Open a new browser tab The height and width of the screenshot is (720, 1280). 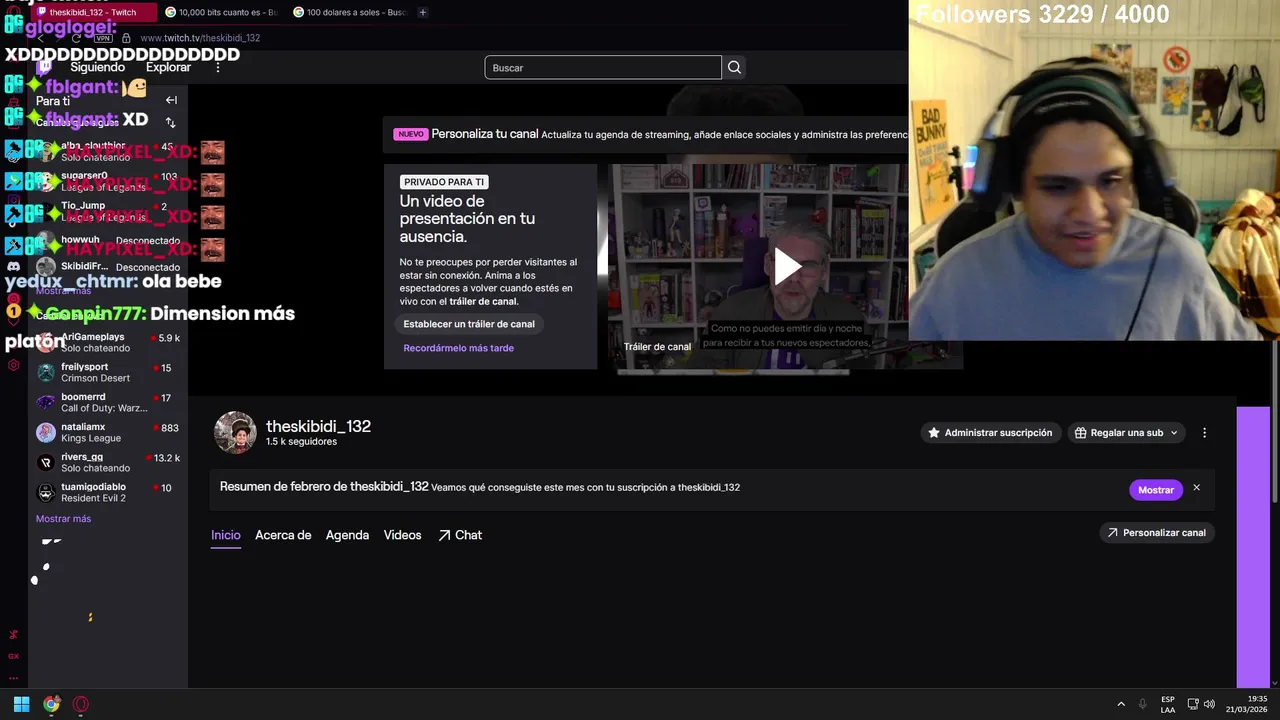tap(423, 12)
